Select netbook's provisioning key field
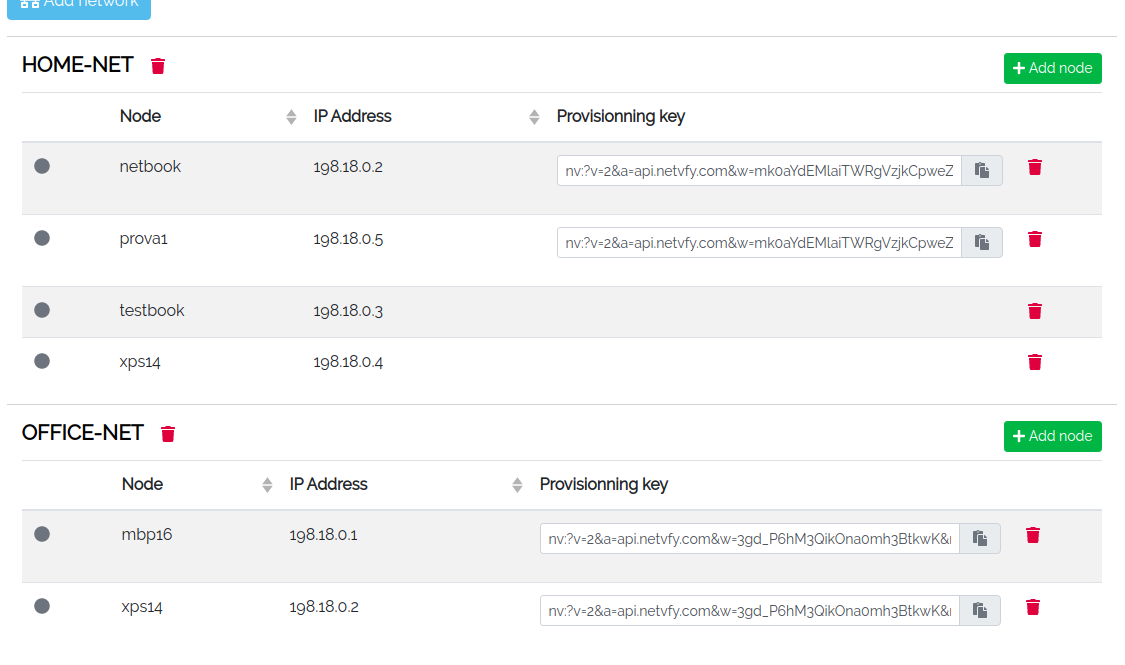The width and height of the screenshot is (1125, 665). pos(758,170)
